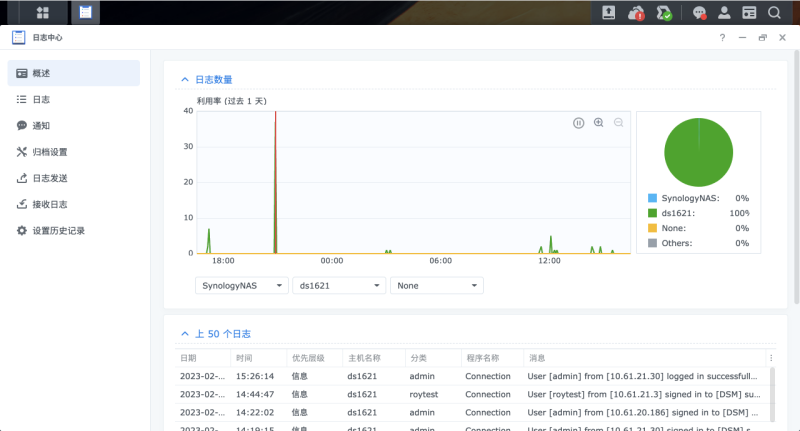Click the gray Others legend swatch

click(652, 243)
